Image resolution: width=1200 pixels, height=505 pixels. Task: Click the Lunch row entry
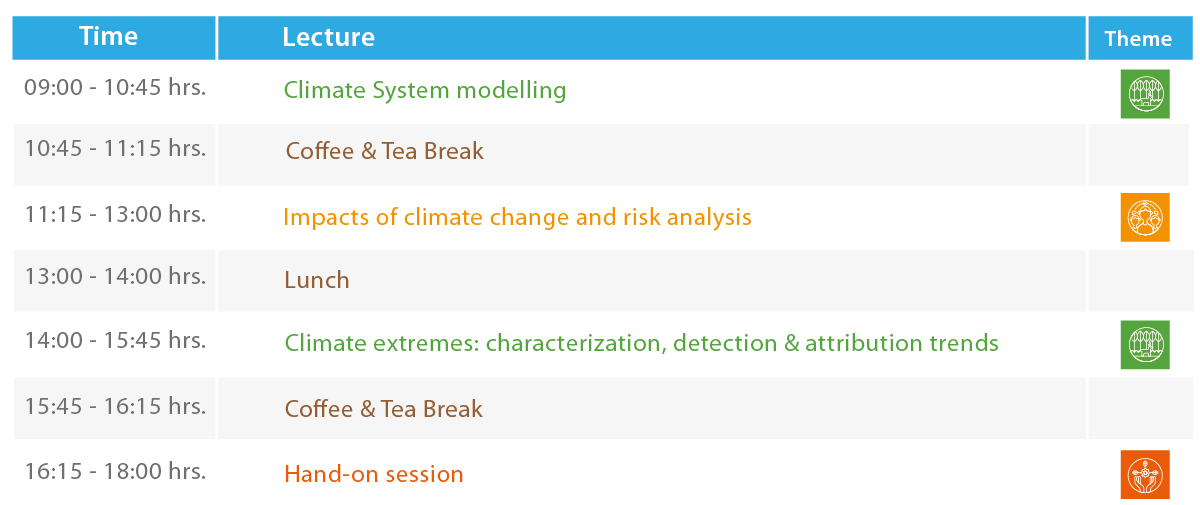point(317,280)
